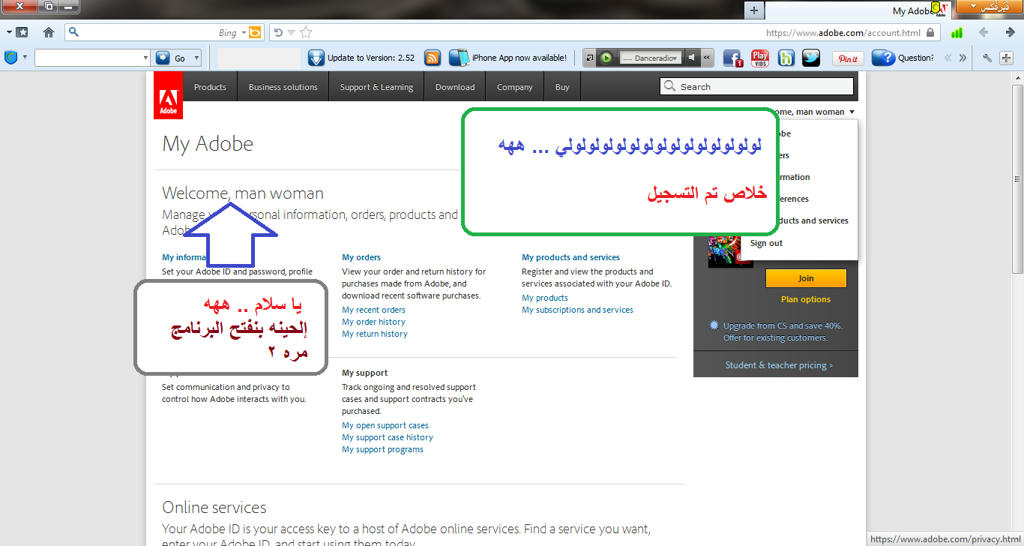1024x546 pixels.
Task: Bookmark this page with the star icon
Action: pos(306,32)
